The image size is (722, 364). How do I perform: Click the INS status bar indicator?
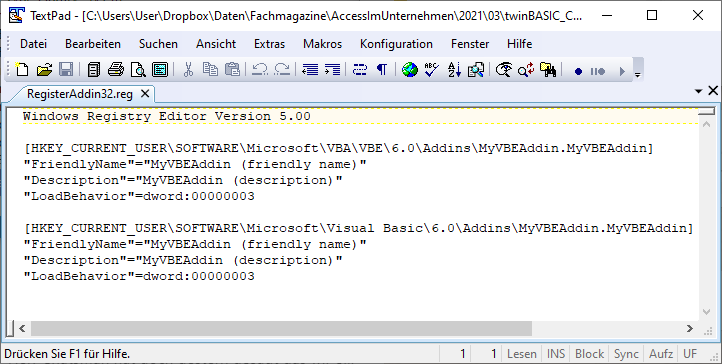coord(556,354)
